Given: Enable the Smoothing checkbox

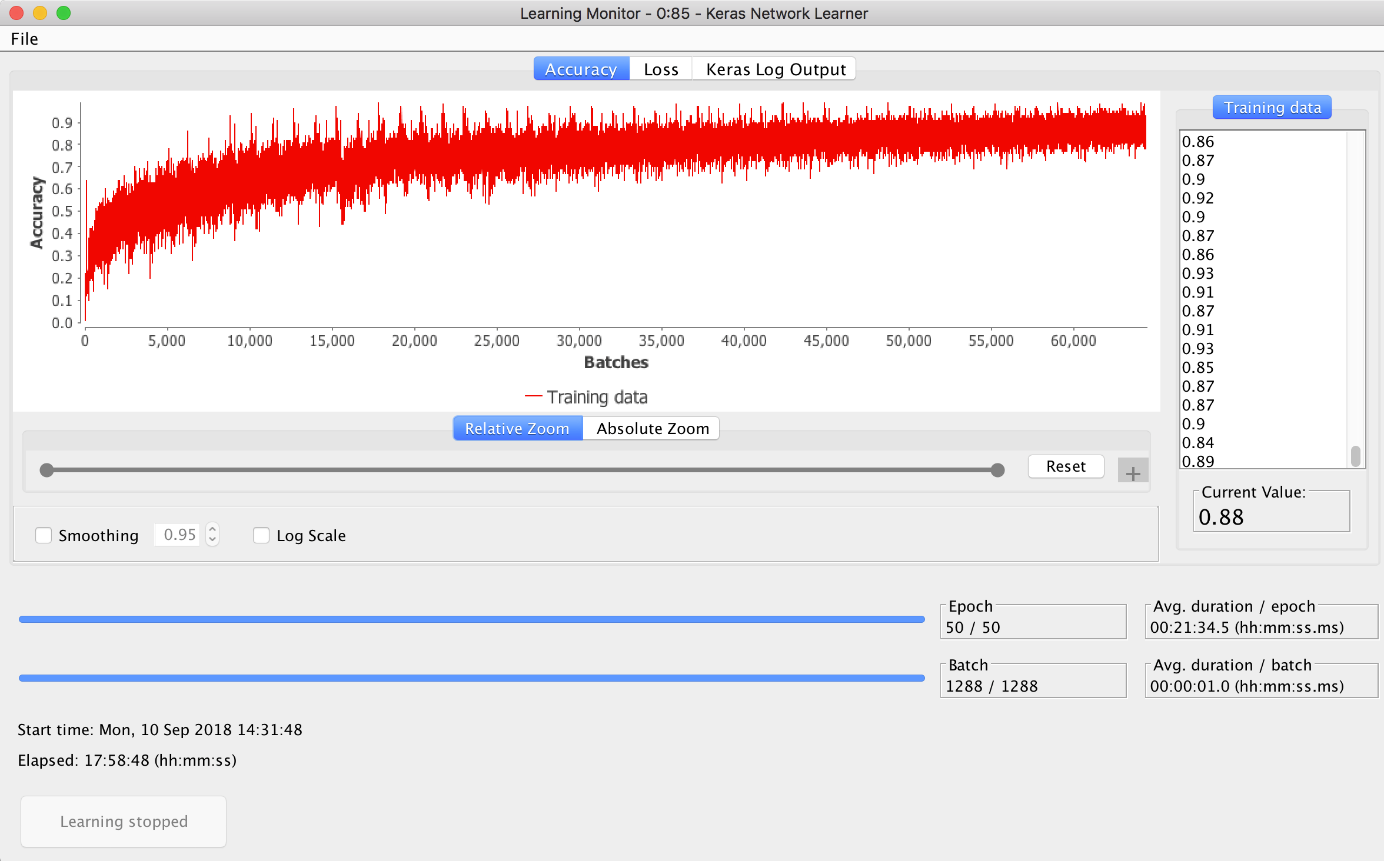Looking at the screenshot, I should click(43, 535).
